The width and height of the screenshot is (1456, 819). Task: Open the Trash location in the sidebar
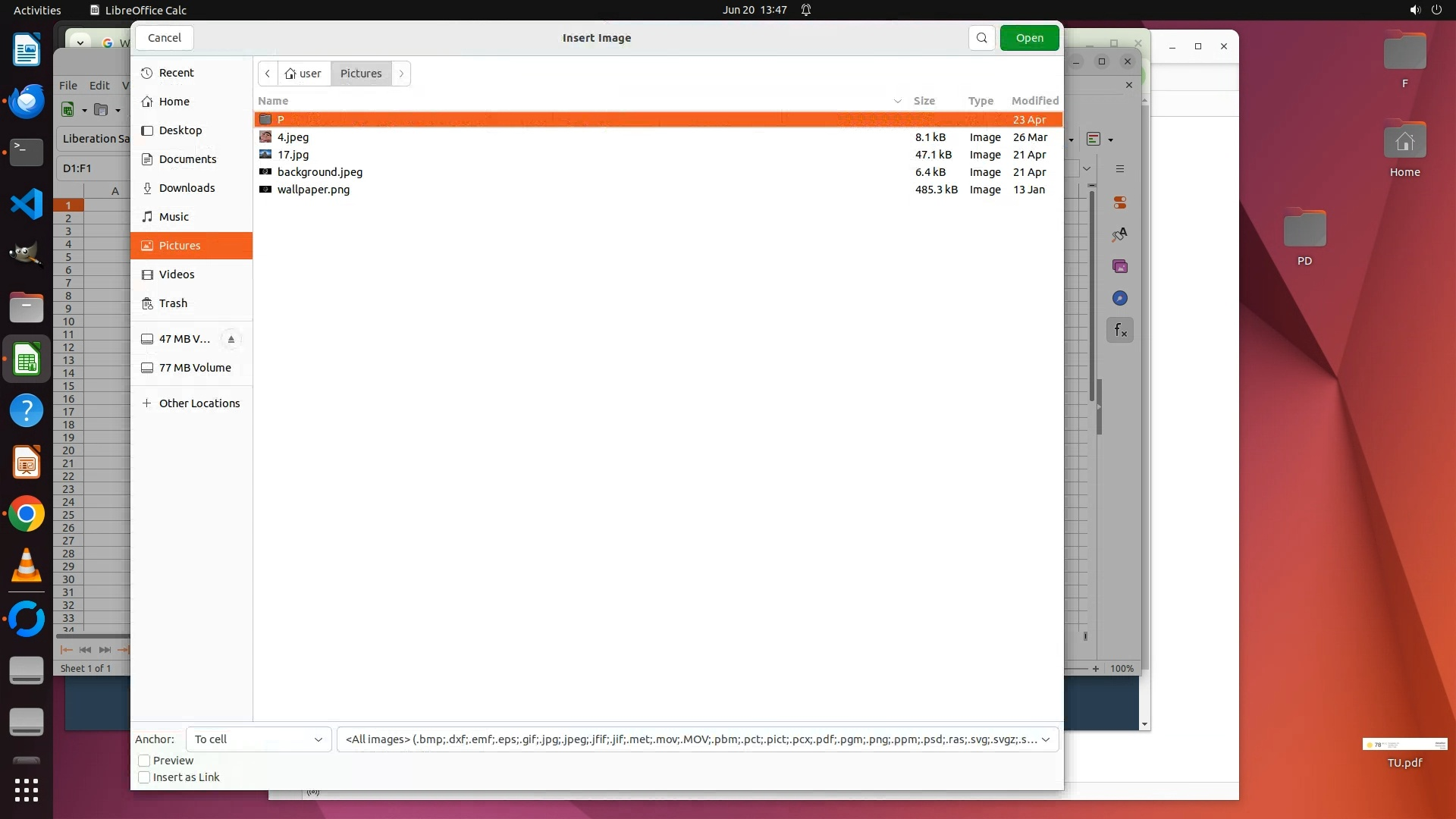click(173, 303)
